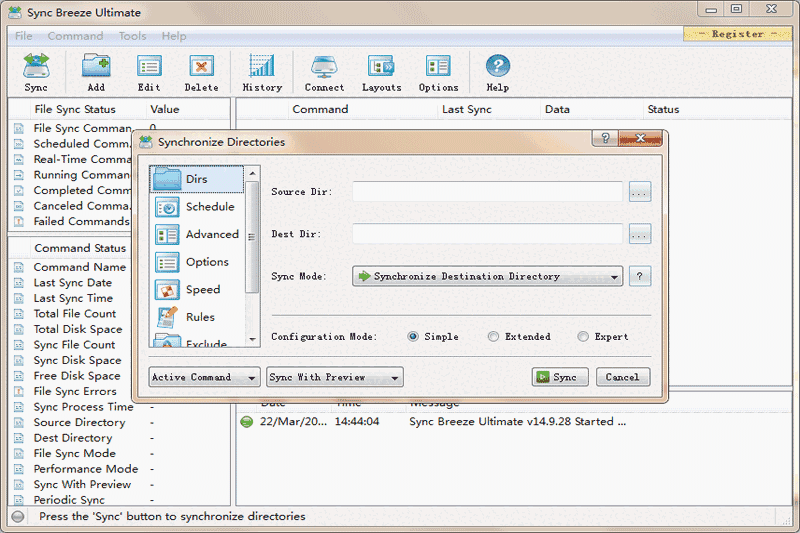Click the green status icon of log entry
Viewport: 800px width, 533px height.
pos(247,422)
